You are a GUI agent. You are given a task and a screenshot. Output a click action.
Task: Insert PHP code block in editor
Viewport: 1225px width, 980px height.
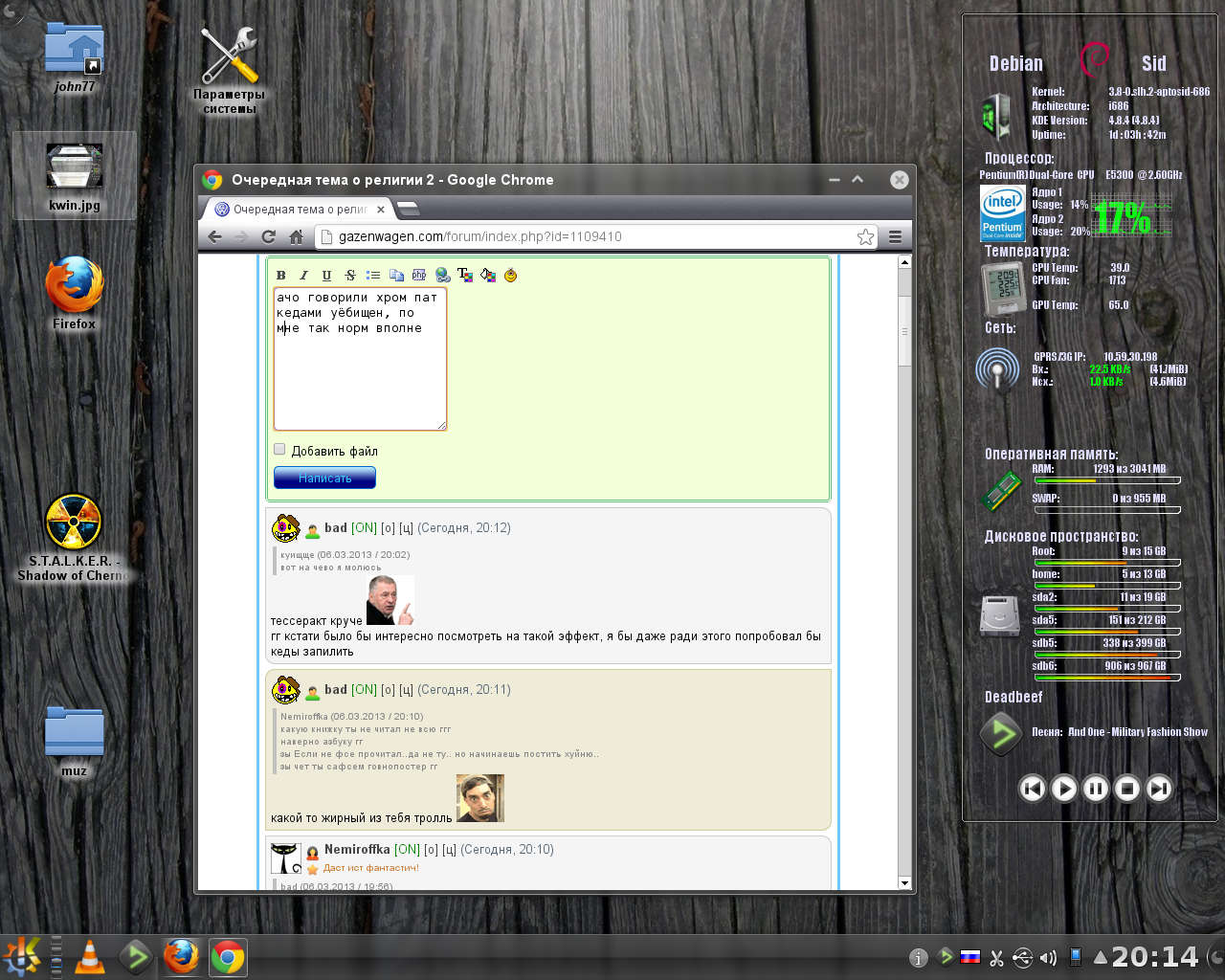coord(419,276)
